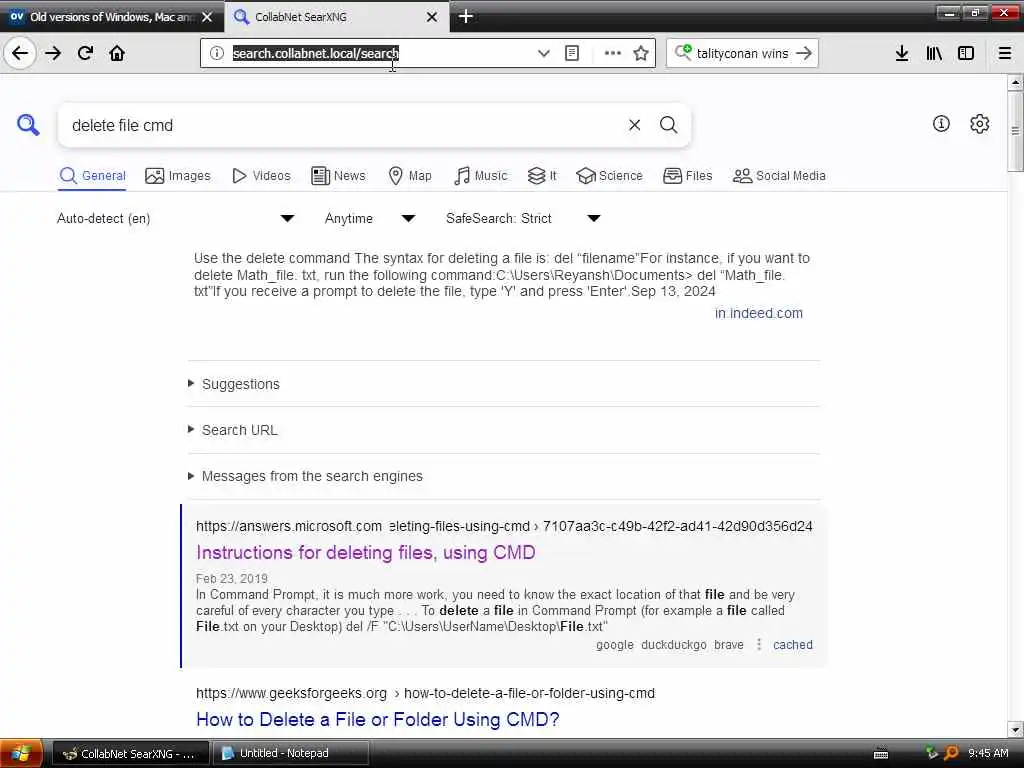Click the geeksforgeeks.org result URL

tap(425, 693)
